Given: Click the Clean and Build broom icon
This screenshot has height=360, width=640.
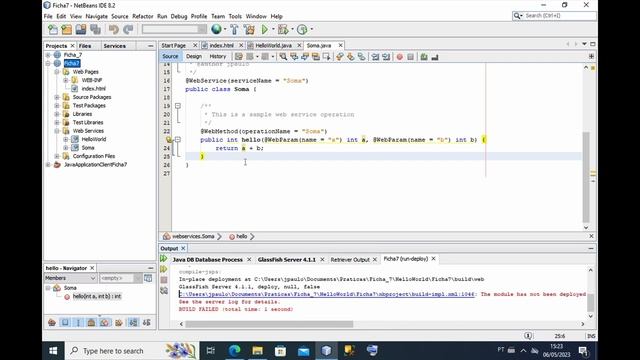Looking at the screenshot, I should click(x=249, y=29).
